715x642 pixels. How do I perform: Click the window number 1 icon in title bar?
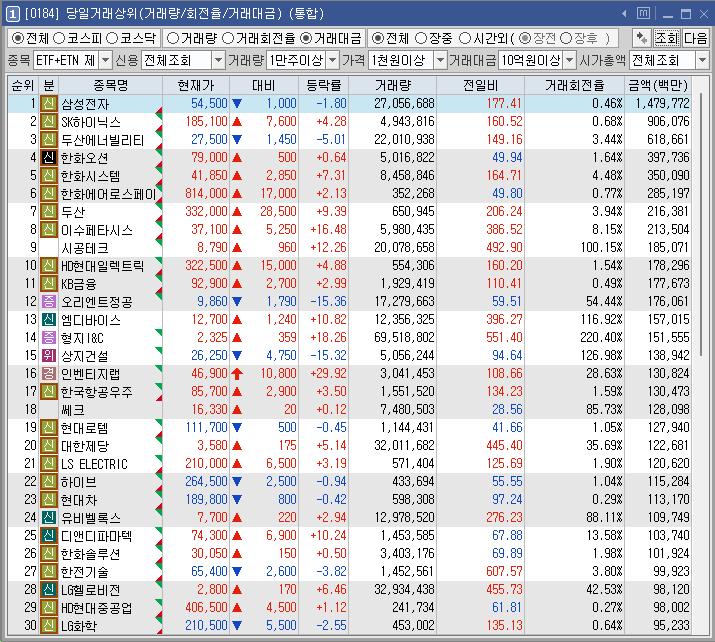13,14
